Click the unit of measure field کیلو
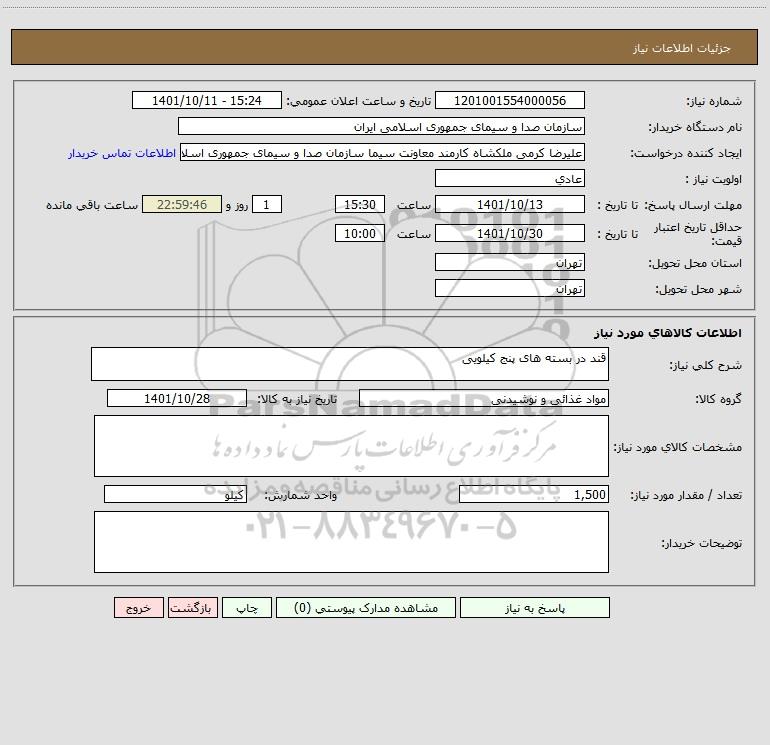This screenshot has height=745, width=770. coord(175,494)
